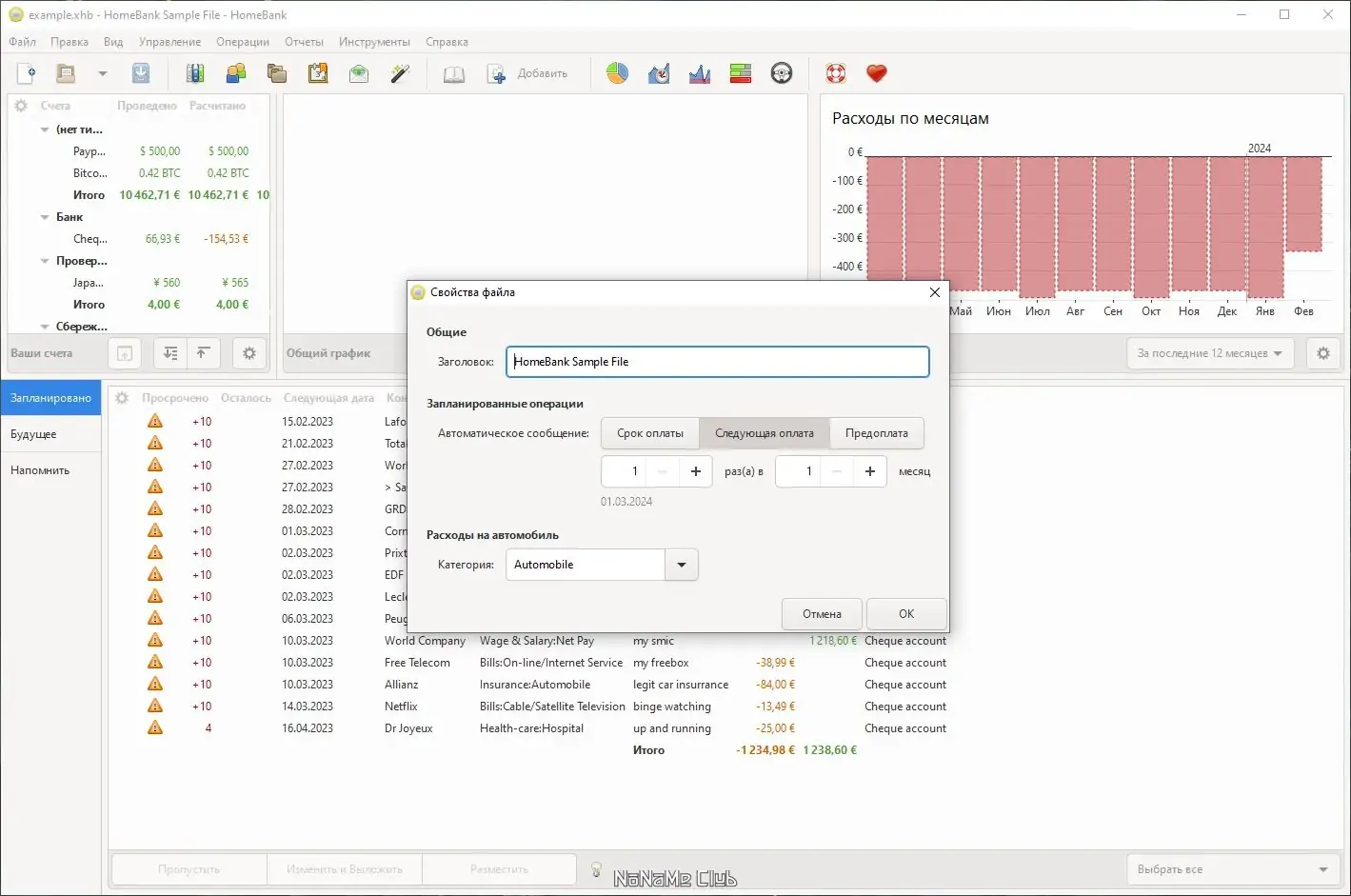The height and width of the screenshot is (896, 1351).
Task: Open the payees manager icon
Action: click(x=236, y=73)
